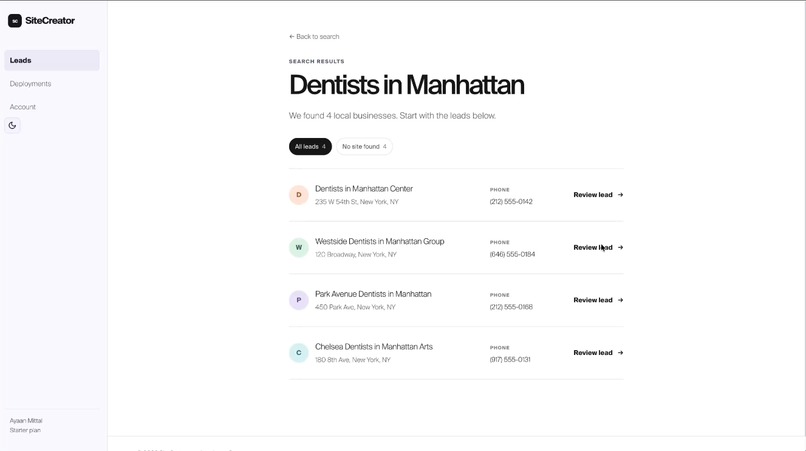Click phone number (212) 555-0142
Image resolution: width=806 pixels, height=451 pixels.
[511, 202]
